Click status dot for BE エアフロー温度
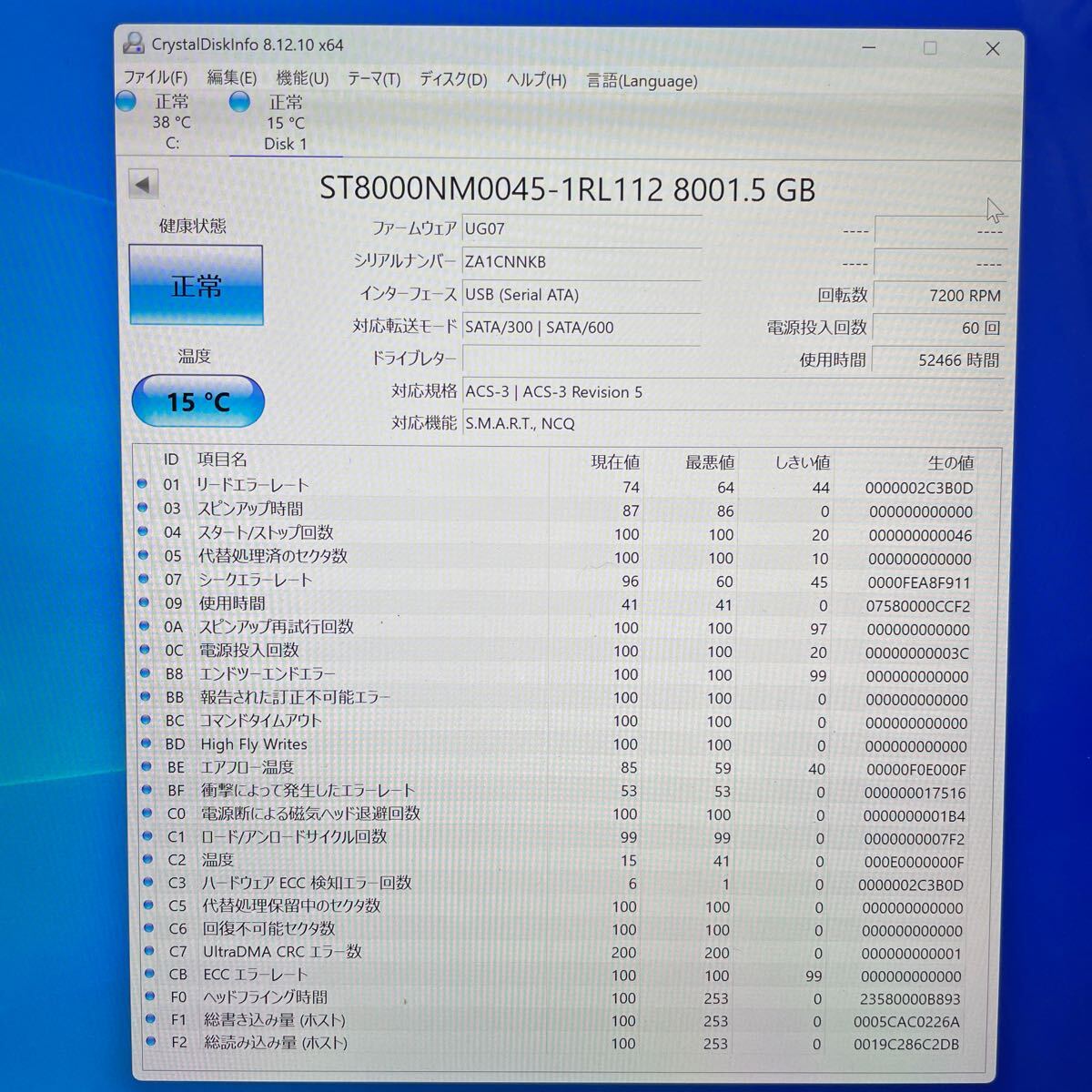This screenshot has width=1092, height=1092. click(145, 766)
